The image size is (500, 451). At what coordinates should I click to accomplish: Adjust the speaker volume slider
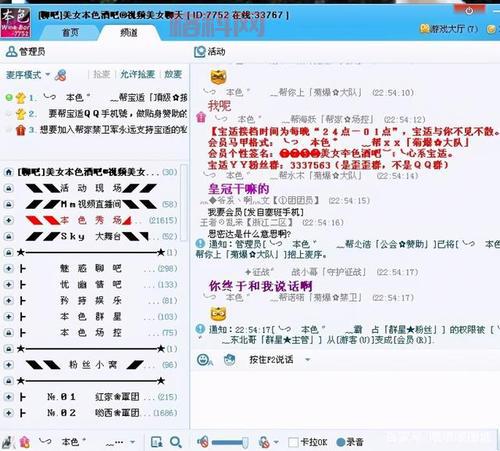coord(229,443)
